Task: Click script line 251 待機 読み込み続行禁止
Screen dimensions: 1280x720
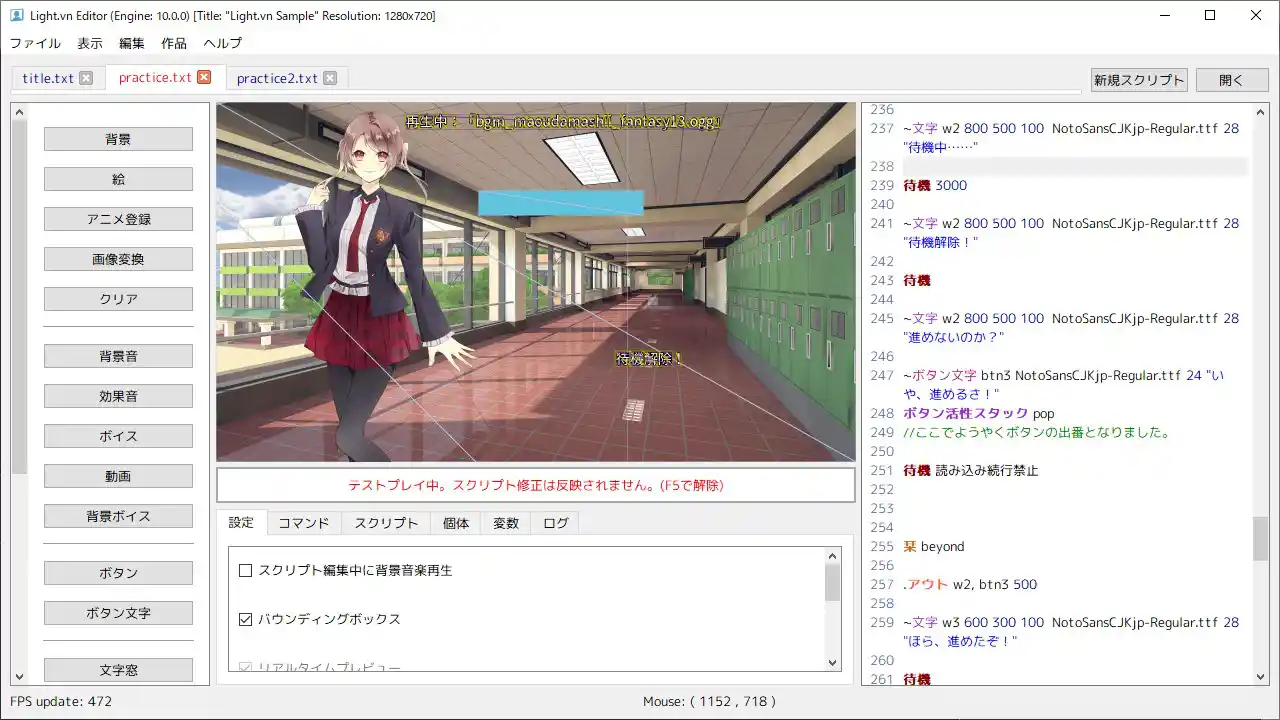Action: point(971,470)
